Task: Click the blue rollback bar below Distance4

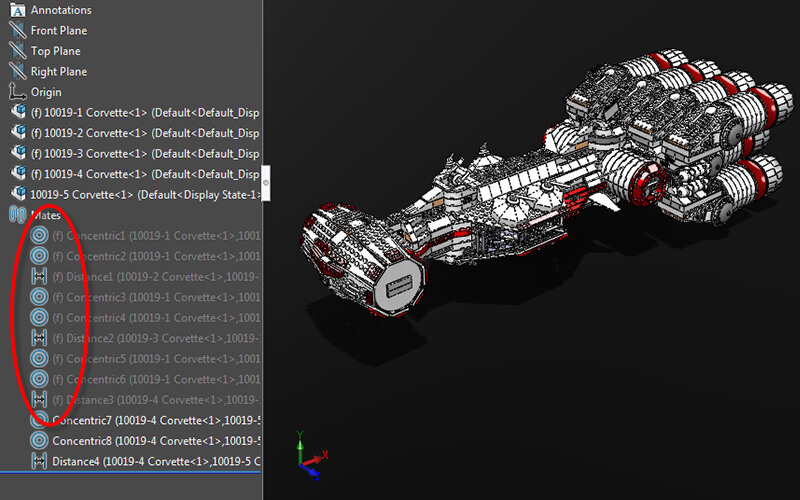Action: pos(131,472)
